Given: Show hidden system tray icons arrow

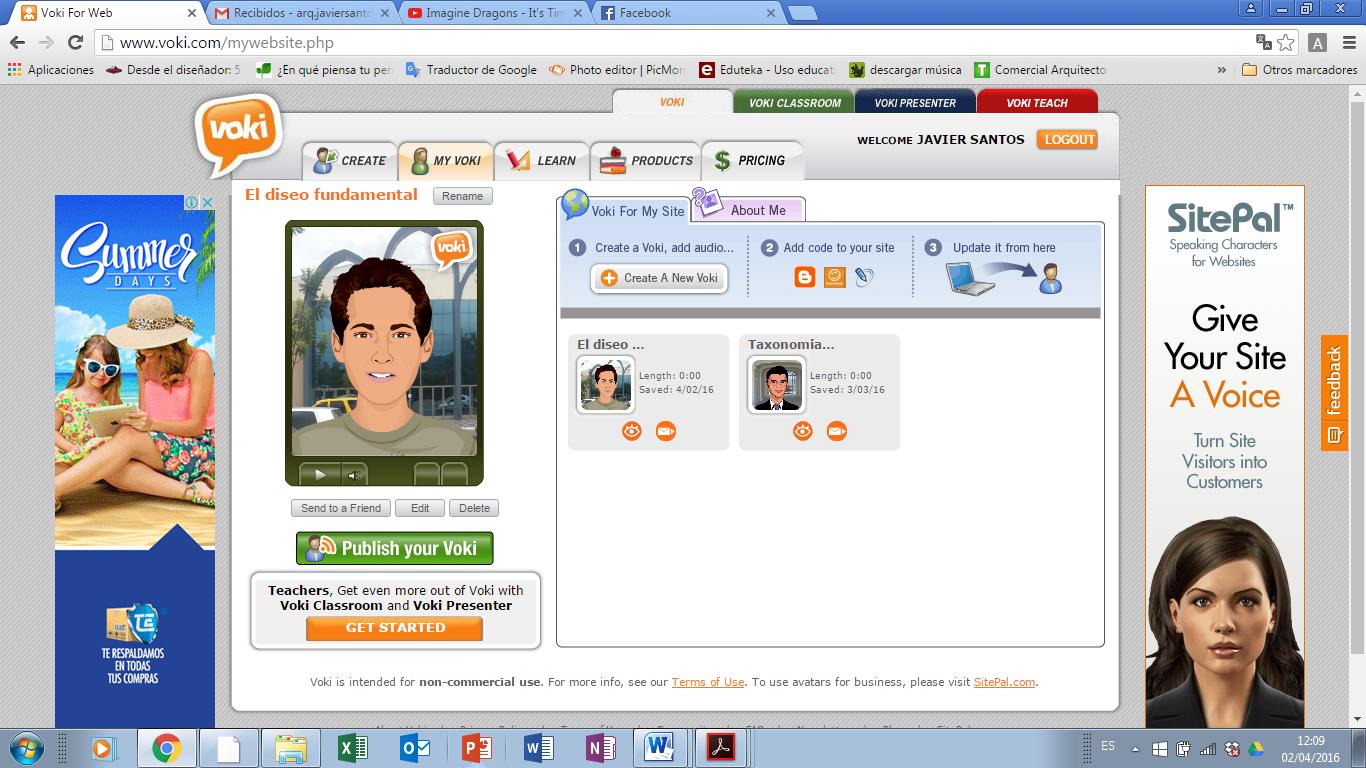Looking at the screenshot, I should click(x=1135, y=748).
